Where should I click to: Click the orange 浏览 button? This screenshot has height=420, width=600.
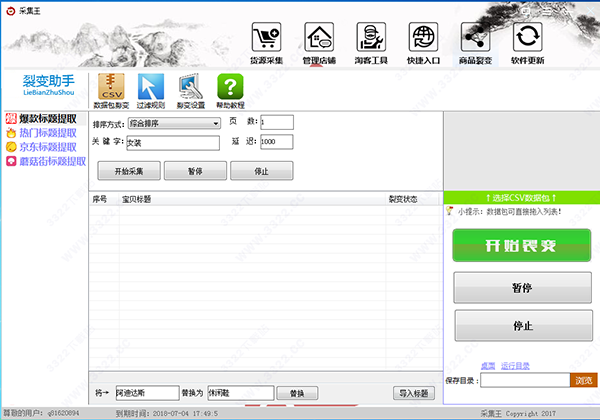pyautogui.click(x=584, y=380)
